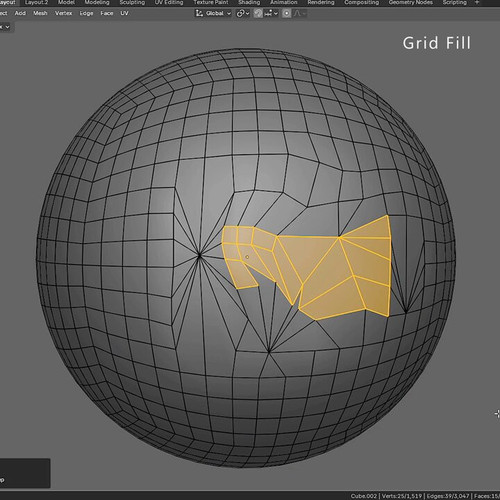Open the Texture Paint workspace tab
Viewport: 500px width, 500px height.
pyautogui.click(x=211, y=2)
